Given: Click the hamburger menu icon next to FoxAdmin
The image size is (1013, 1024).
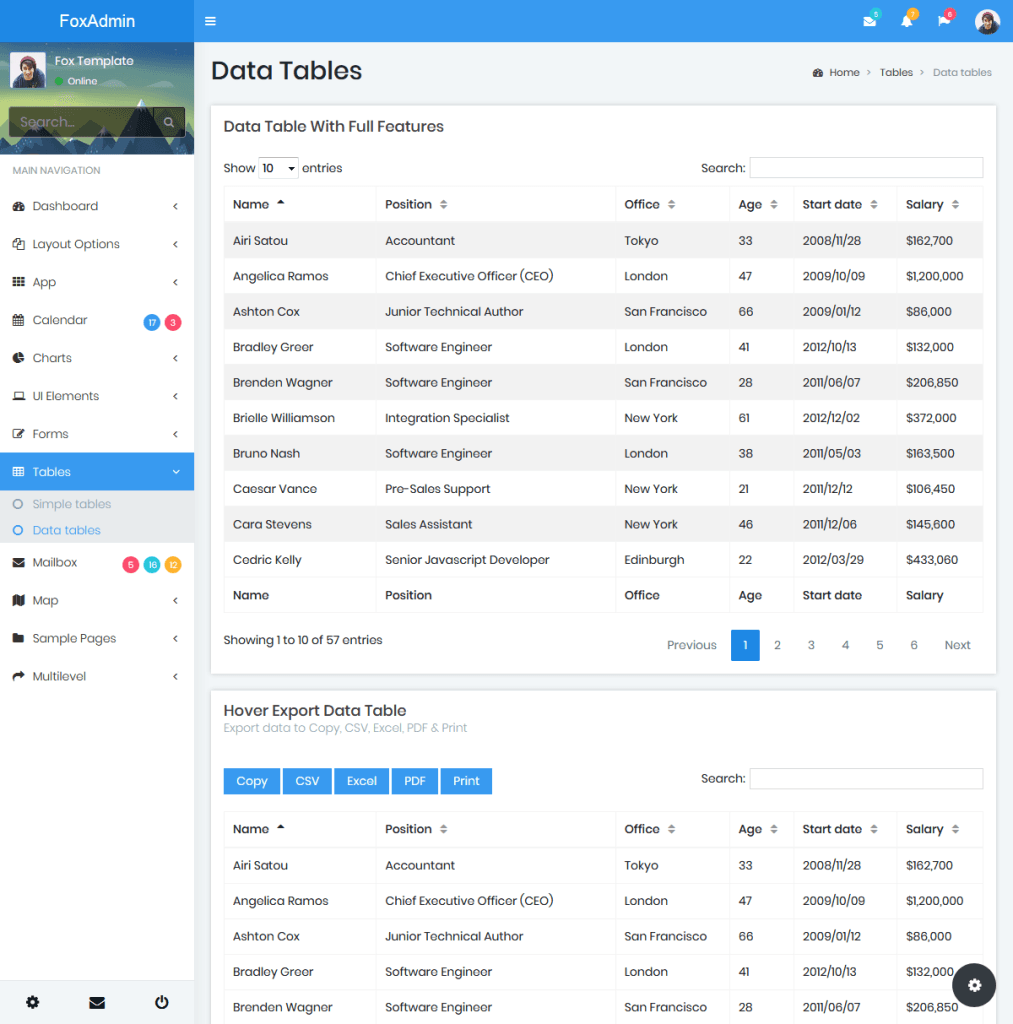Looking at the screenshot, I should tap(209, 20).
